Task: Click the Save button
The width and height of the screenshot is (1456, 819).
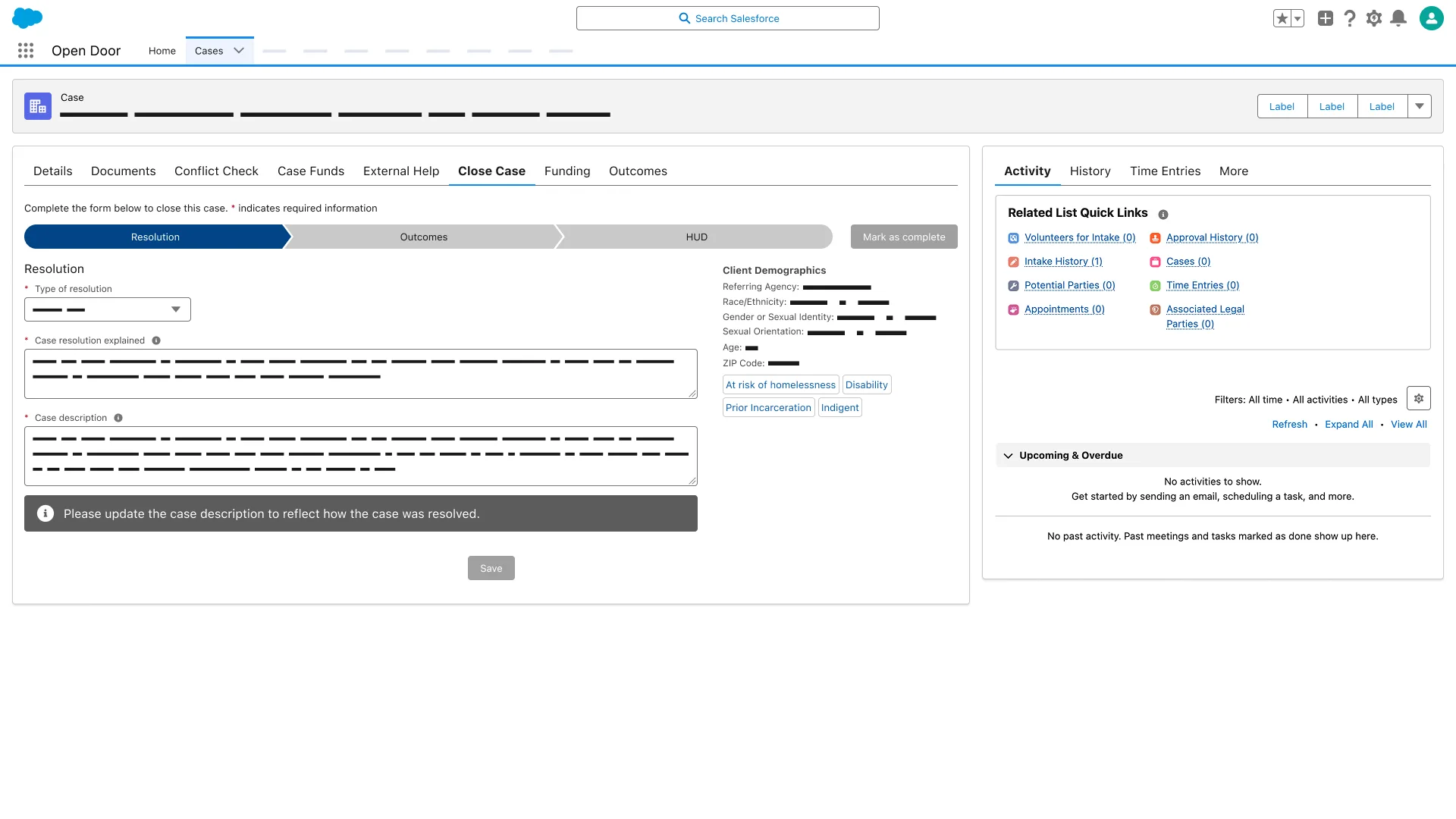Action: point(491,568)
